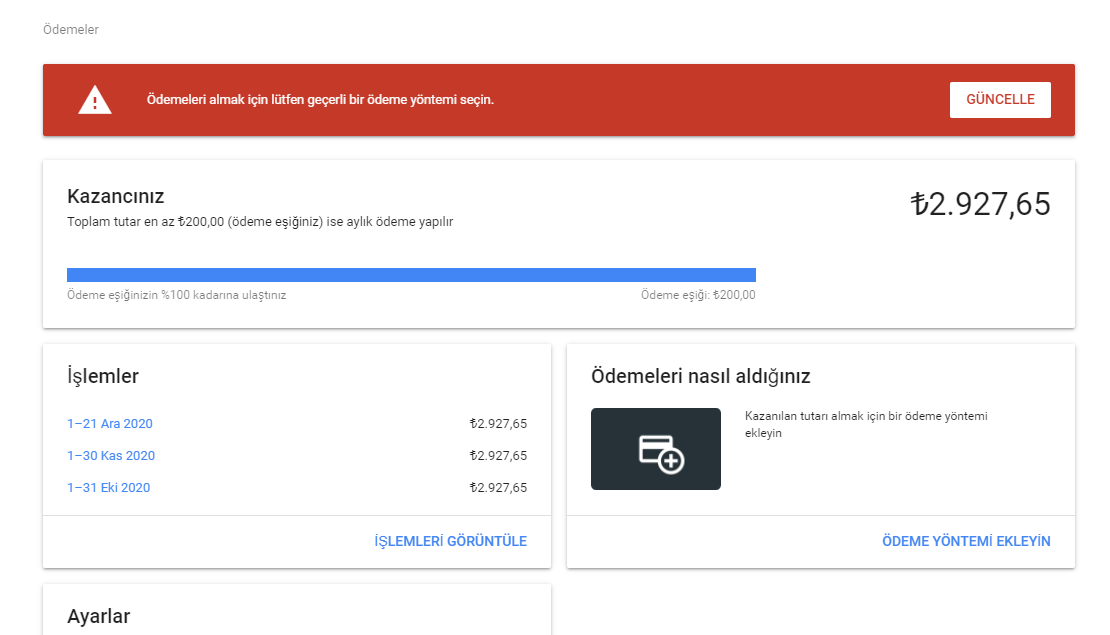This screenshot has width=1110, height=635.
Task: Click the warning triangle icon in red banner
Action: pos(95,100)
